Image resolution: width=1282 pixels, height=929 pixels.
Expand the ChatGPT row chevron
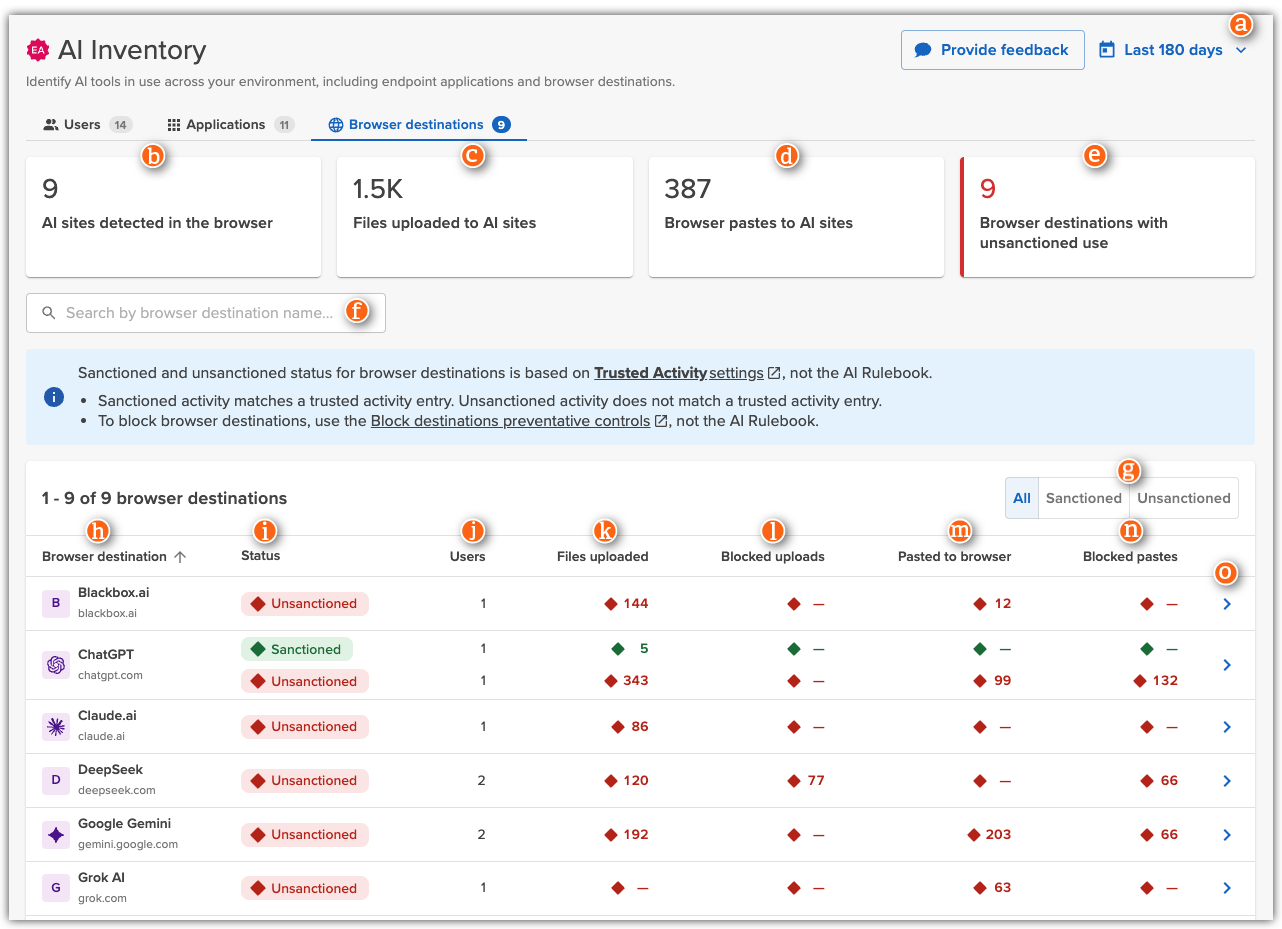(x=1227, y=665)
